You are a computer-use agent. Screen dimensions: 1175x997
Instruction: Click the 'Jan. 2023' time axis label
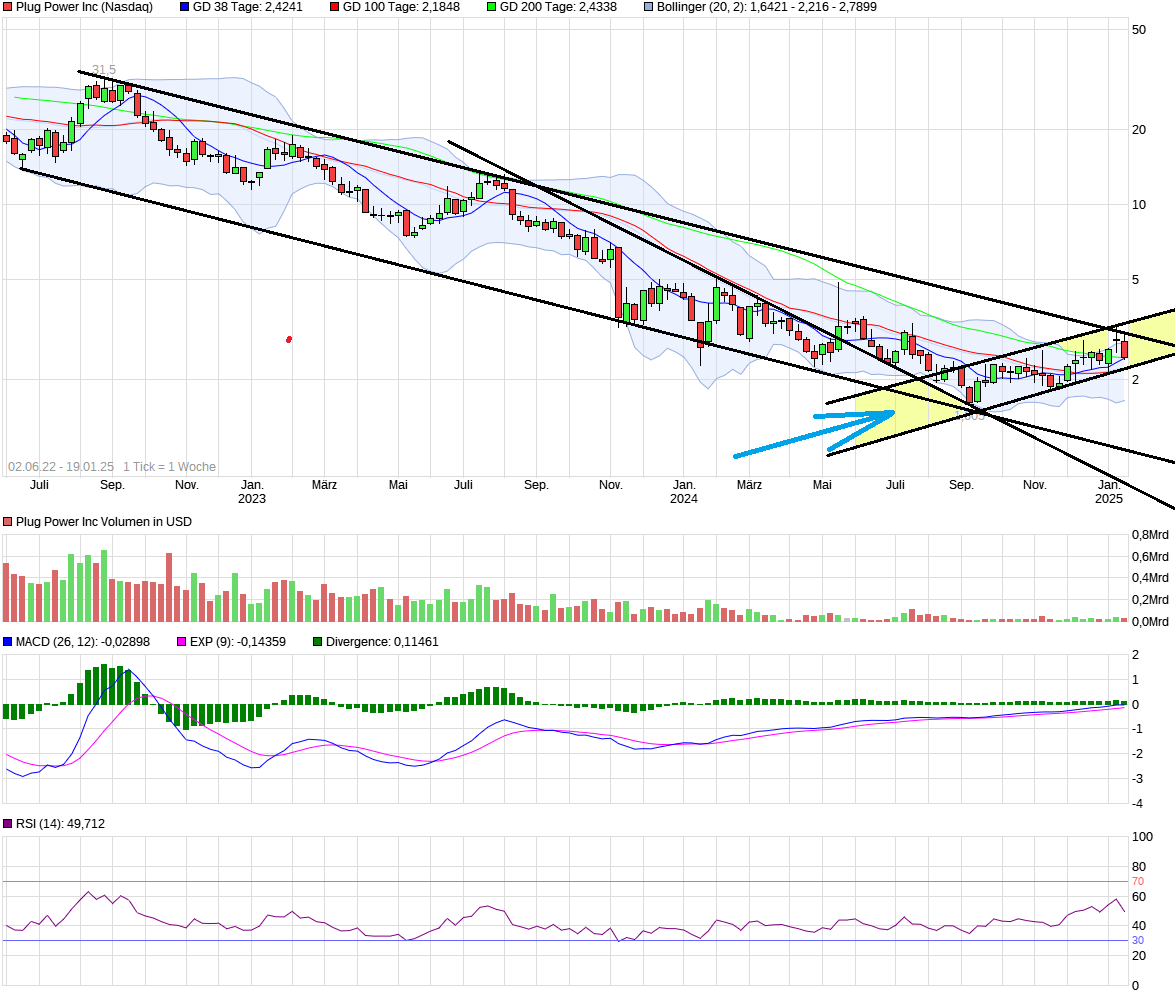coord(252,492)
